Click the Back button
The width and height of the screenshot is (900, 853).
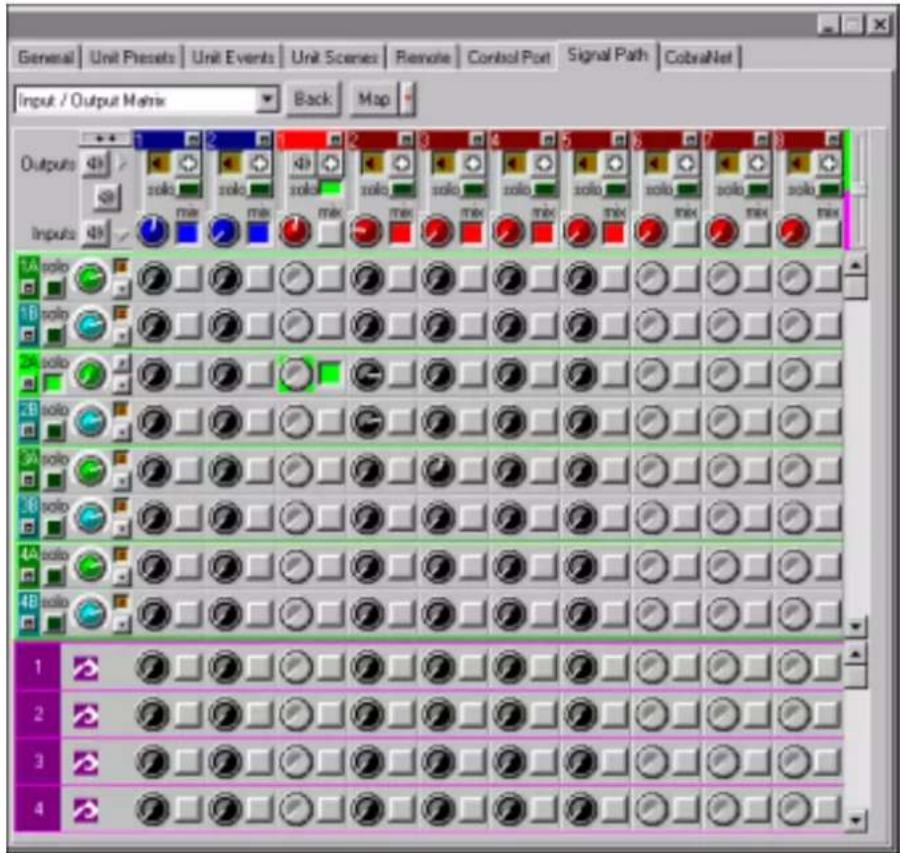pyautogui.click(x=313, y=99)
